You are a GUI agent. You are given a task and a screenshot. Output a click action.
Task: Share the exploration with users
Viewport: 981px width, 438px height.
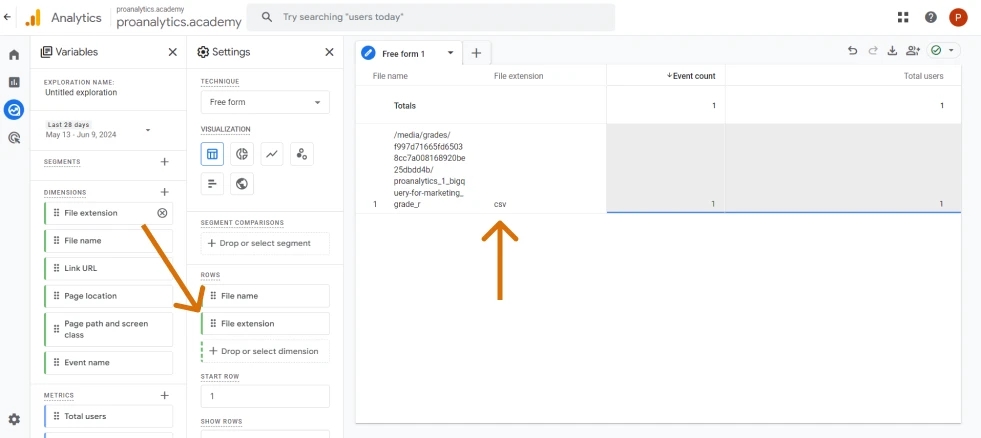(913, 51)
